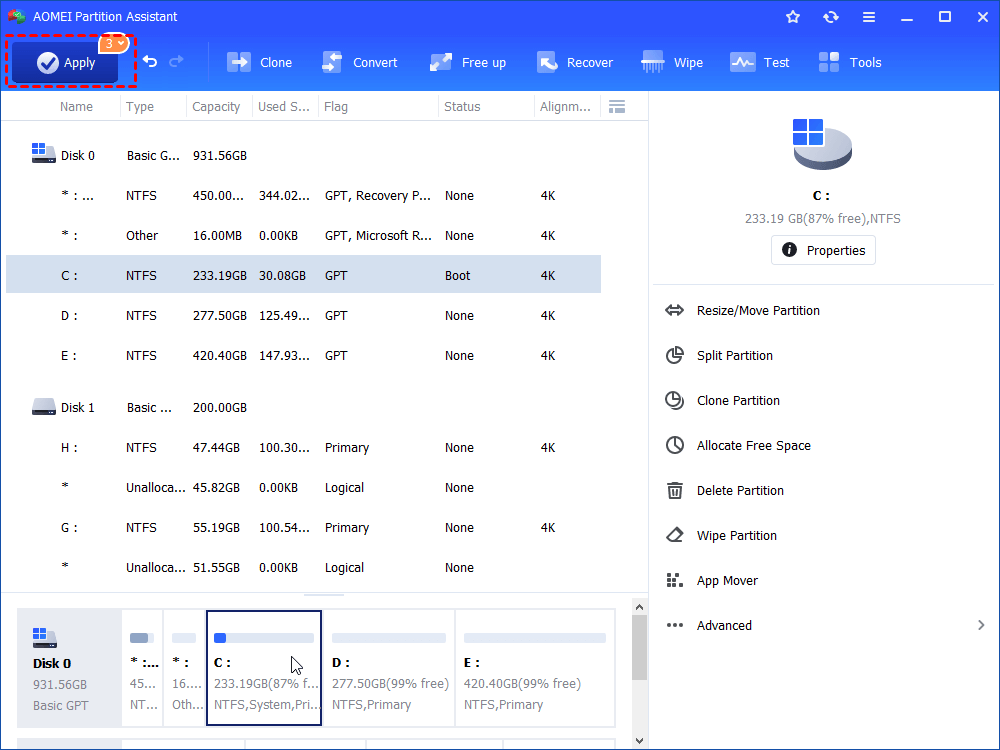Click Clone Partition option
Viewport: 1000px width, 750px height.
[x=739, y=401]
